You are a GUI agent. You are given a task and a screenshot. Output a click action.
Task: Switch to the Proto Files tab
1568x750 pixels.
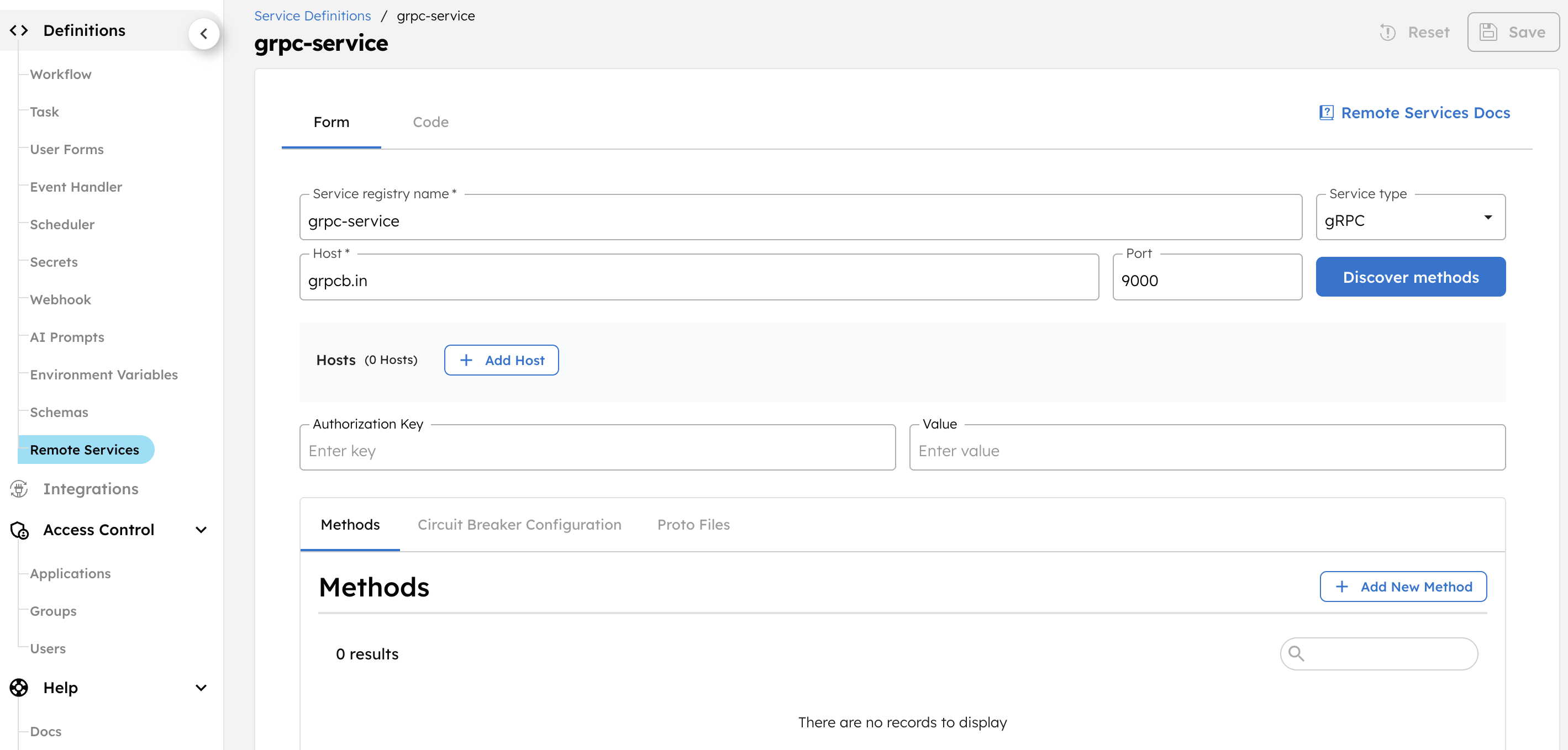pyautogui.click(x=693, y=524)
